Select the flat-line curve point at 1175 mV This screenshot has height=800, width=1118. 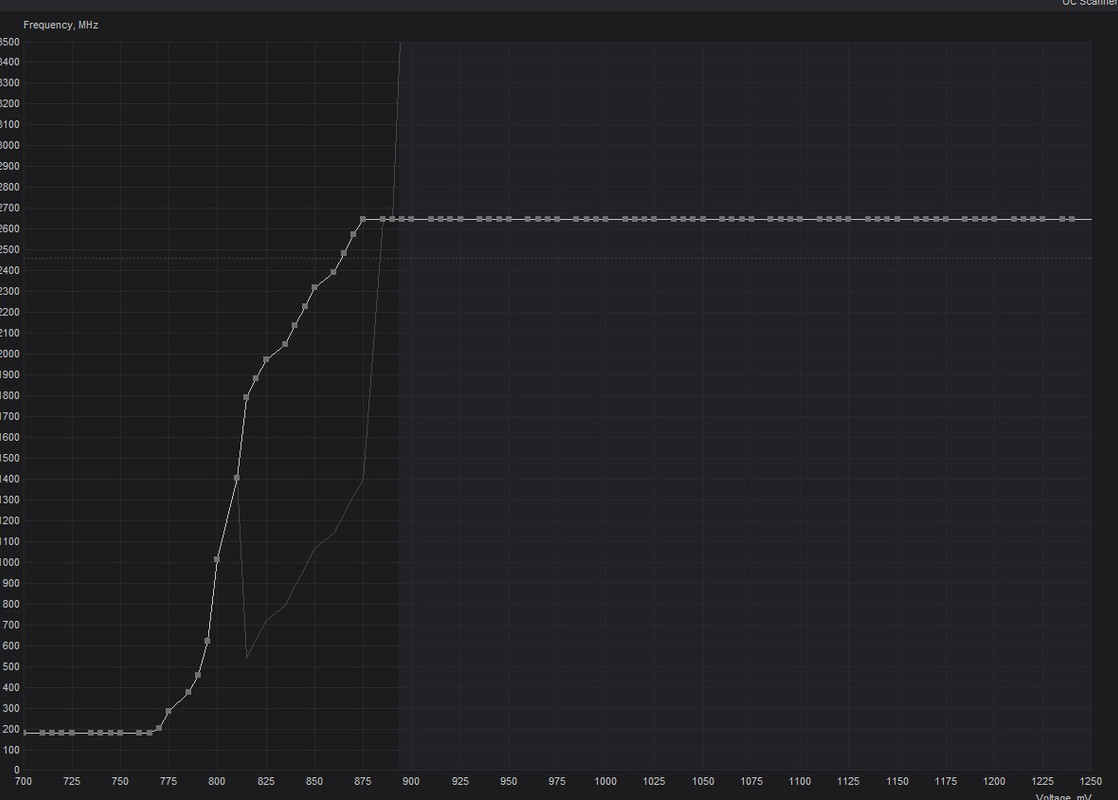945,219
